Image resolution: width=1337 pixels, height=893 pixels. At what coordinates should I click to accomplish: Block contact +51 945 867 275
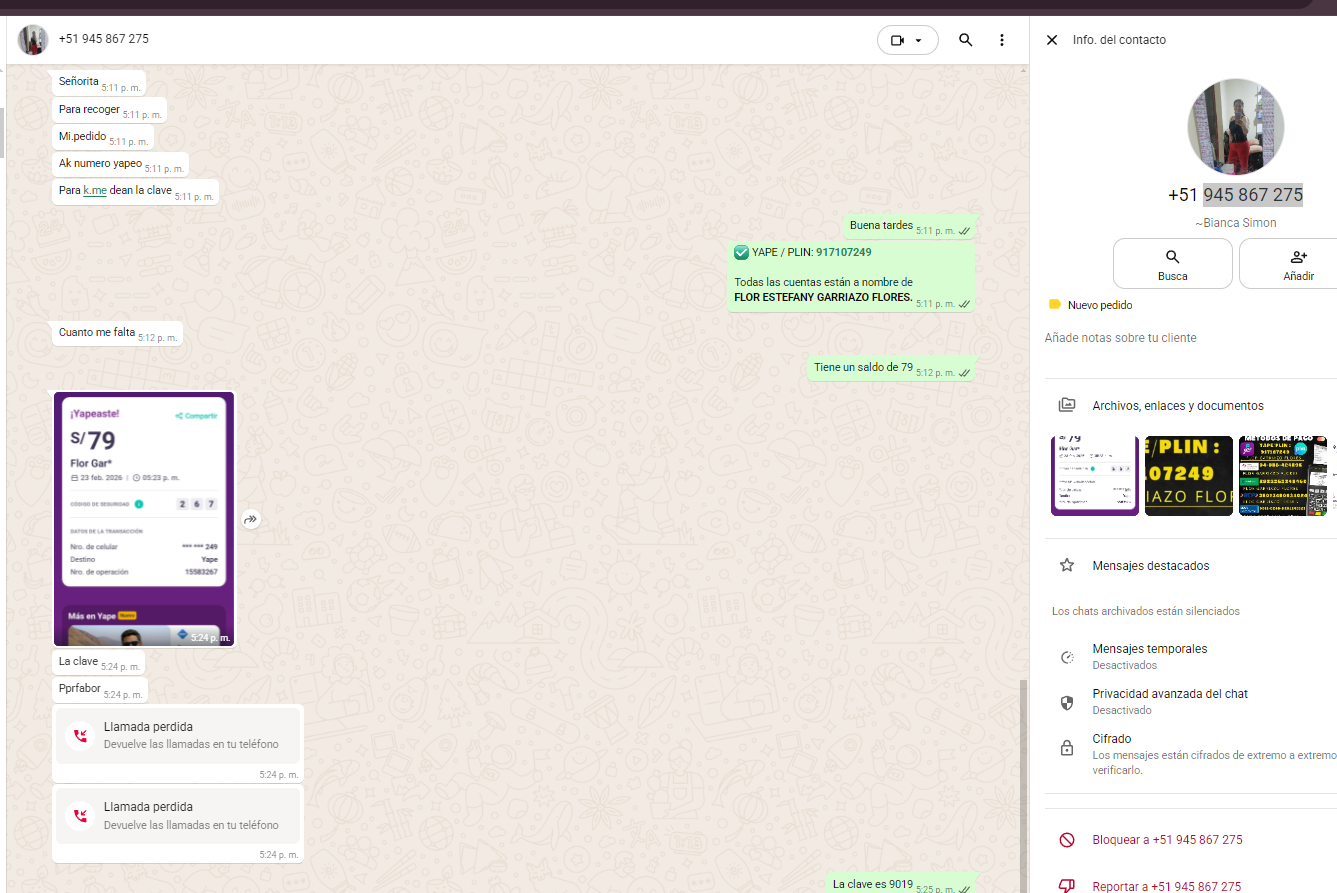[1166, 840]
